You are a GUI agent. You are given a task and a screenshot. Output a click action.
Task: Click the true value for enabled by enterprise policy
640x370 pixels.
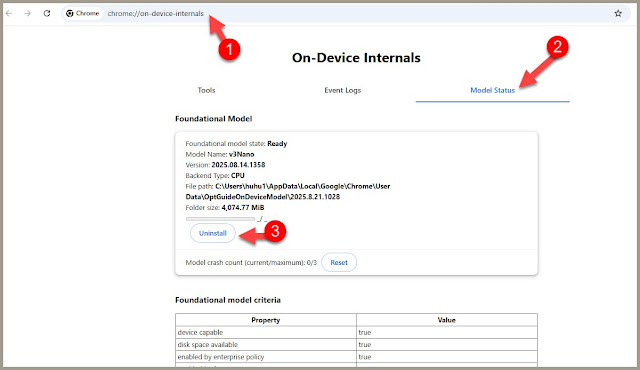coord(447,357)
